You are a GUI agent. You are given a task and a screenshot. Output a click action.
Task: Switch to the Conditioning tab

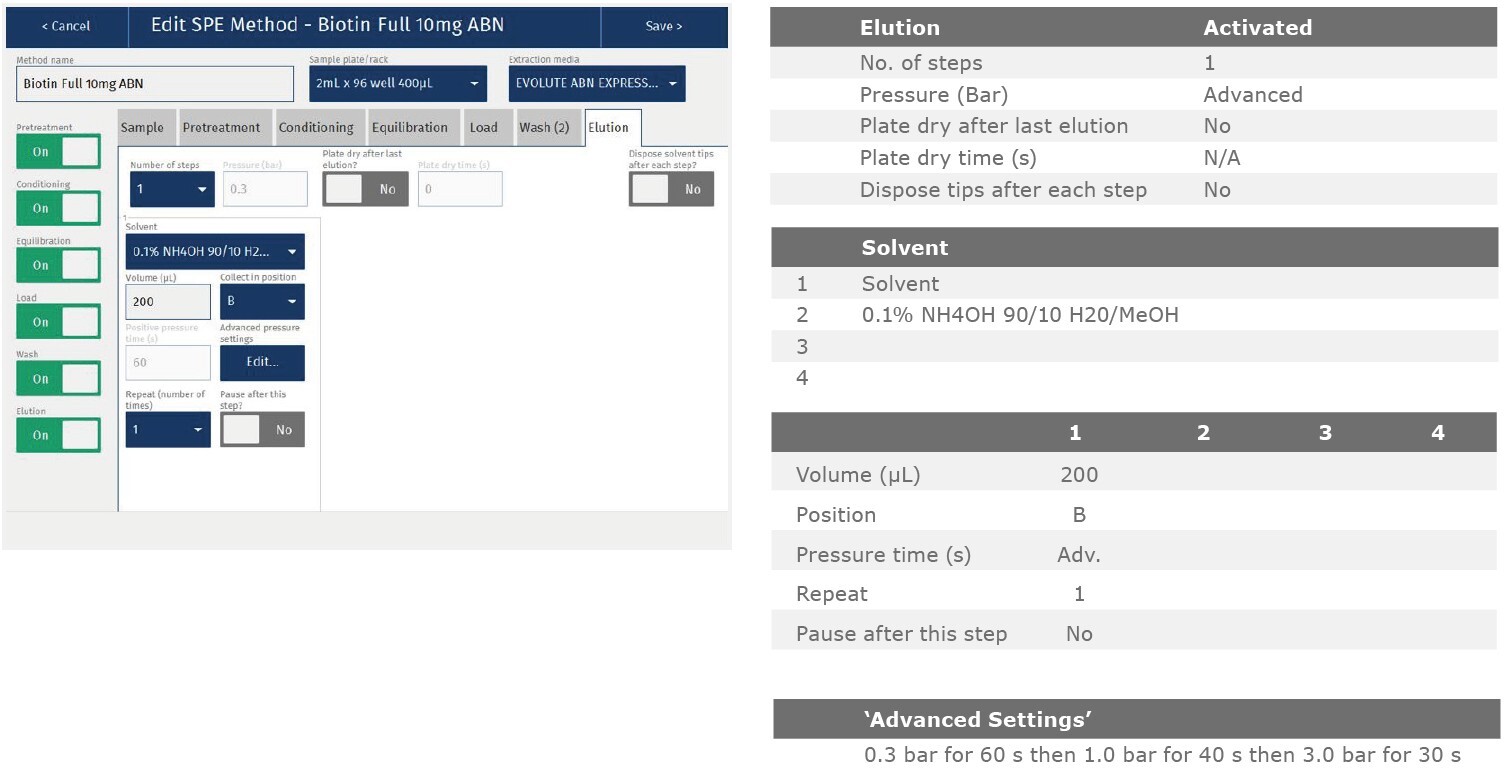pos(316,128)
